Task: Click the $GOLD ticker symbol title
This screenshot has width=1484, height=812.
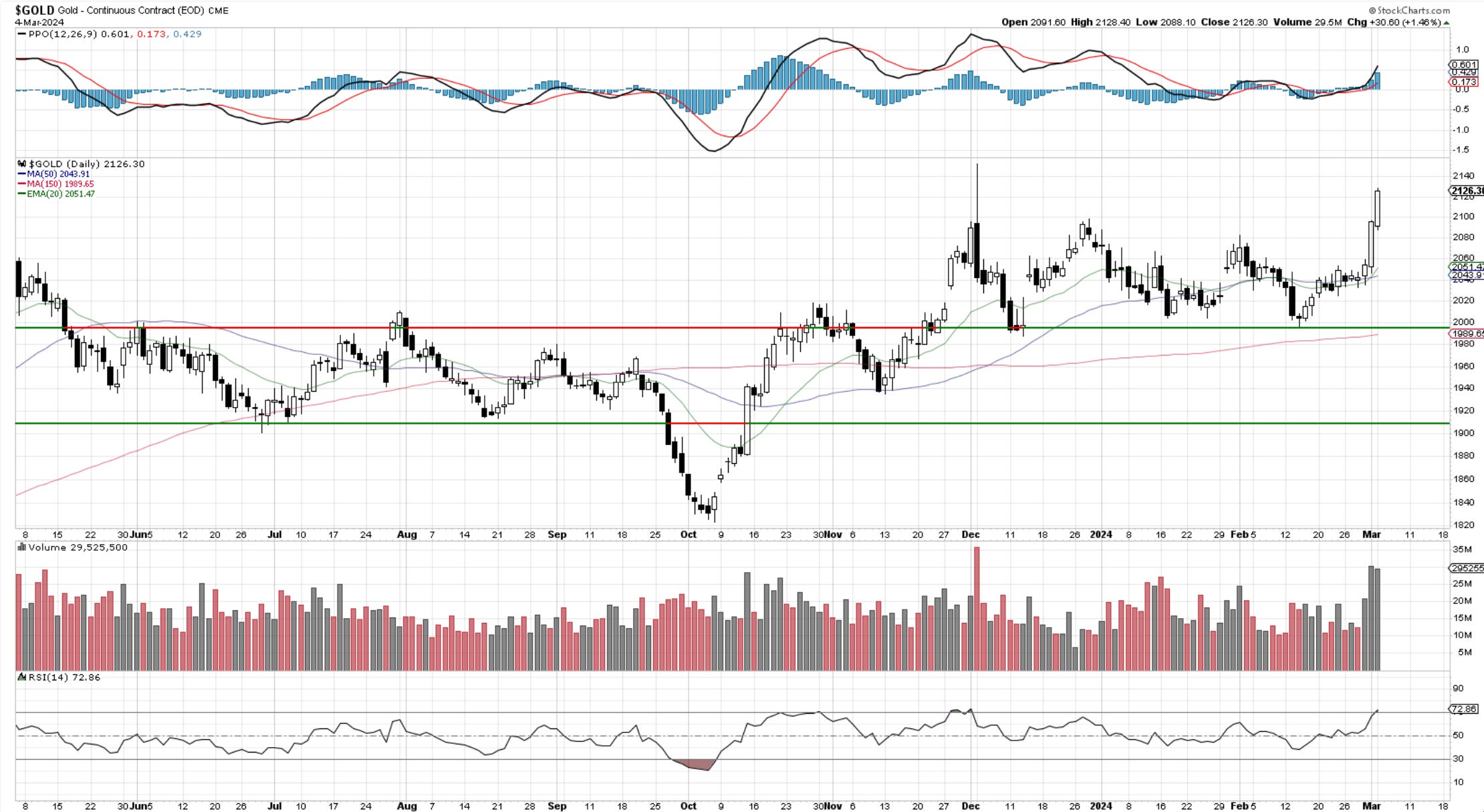Action: (34, 10)
